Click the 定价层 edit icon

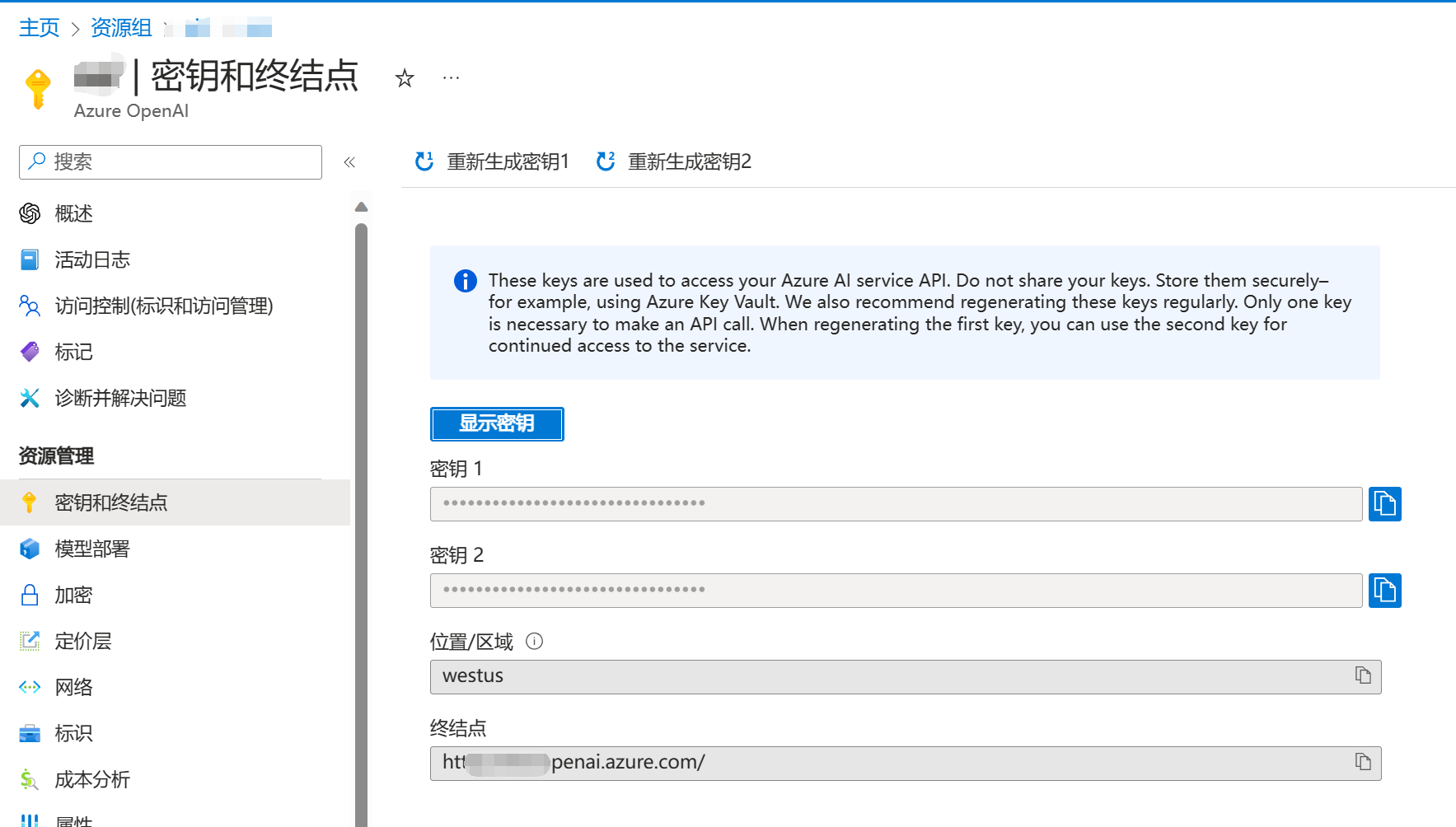point(30,641)
